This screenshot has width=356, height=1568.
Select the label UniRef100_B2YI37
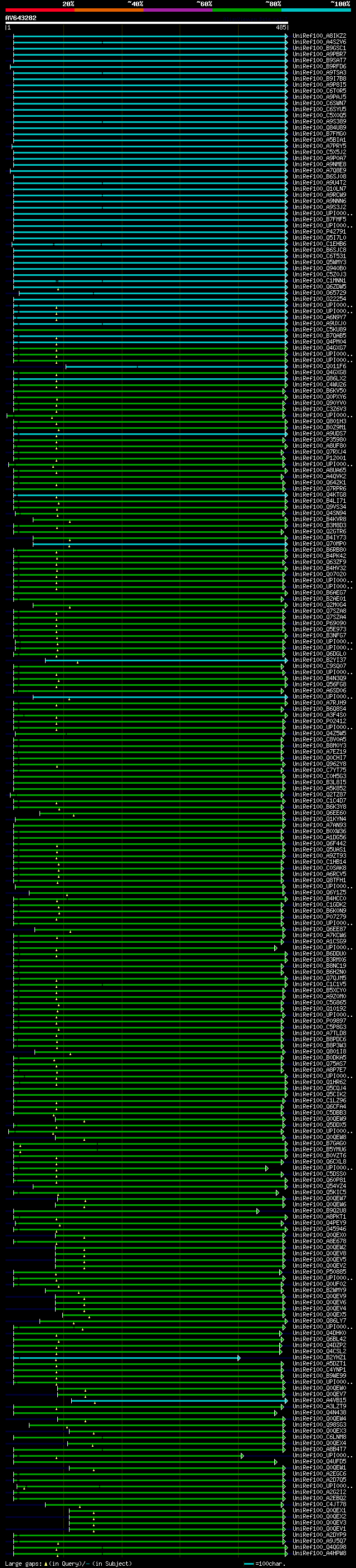coord(319,660)
